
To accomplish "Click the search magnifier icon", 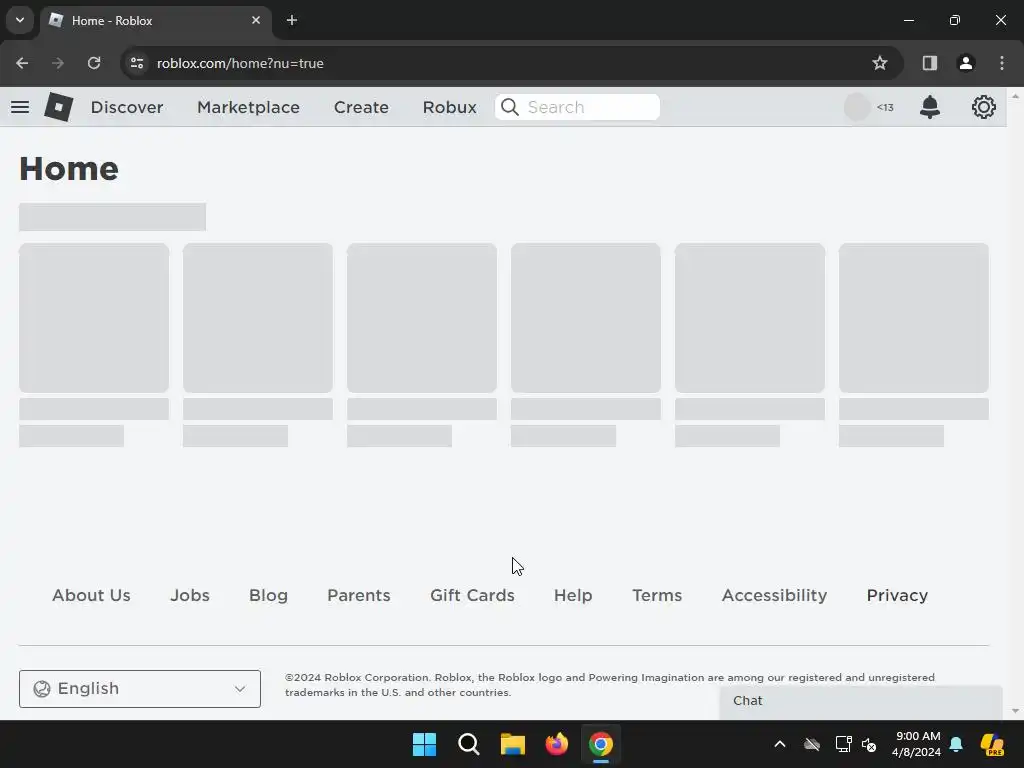I will pyautogui.click(x=510, y=107).
